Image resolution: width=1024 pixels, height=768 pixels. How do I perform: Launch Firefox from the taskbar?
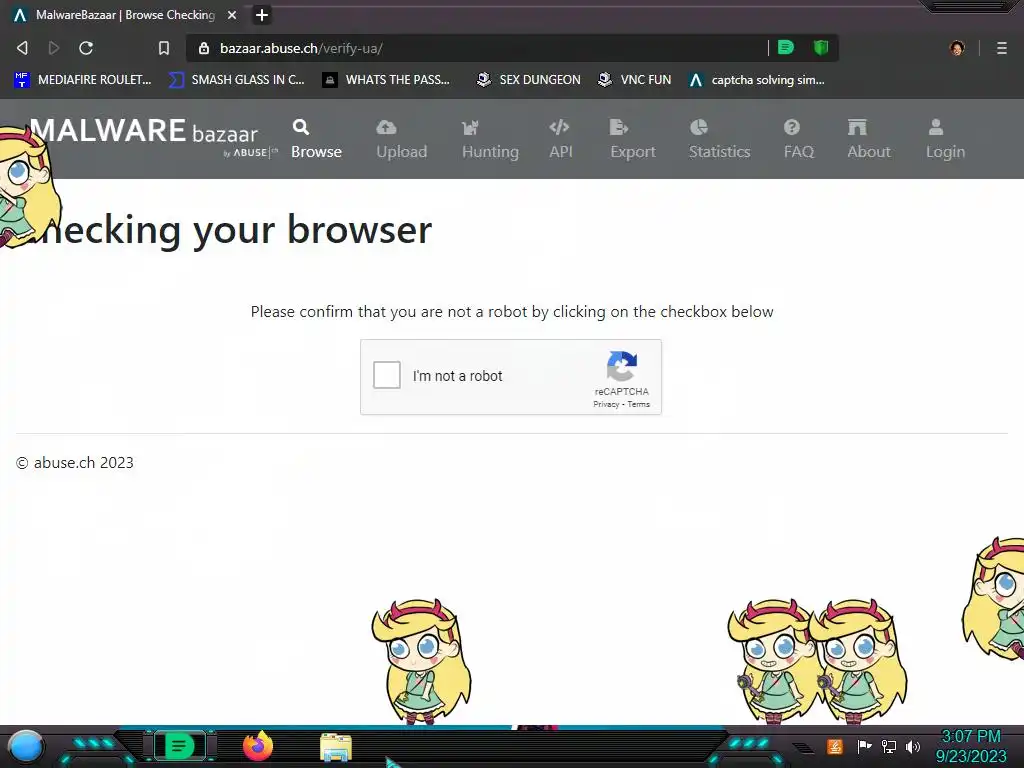[x=258, y=746]
